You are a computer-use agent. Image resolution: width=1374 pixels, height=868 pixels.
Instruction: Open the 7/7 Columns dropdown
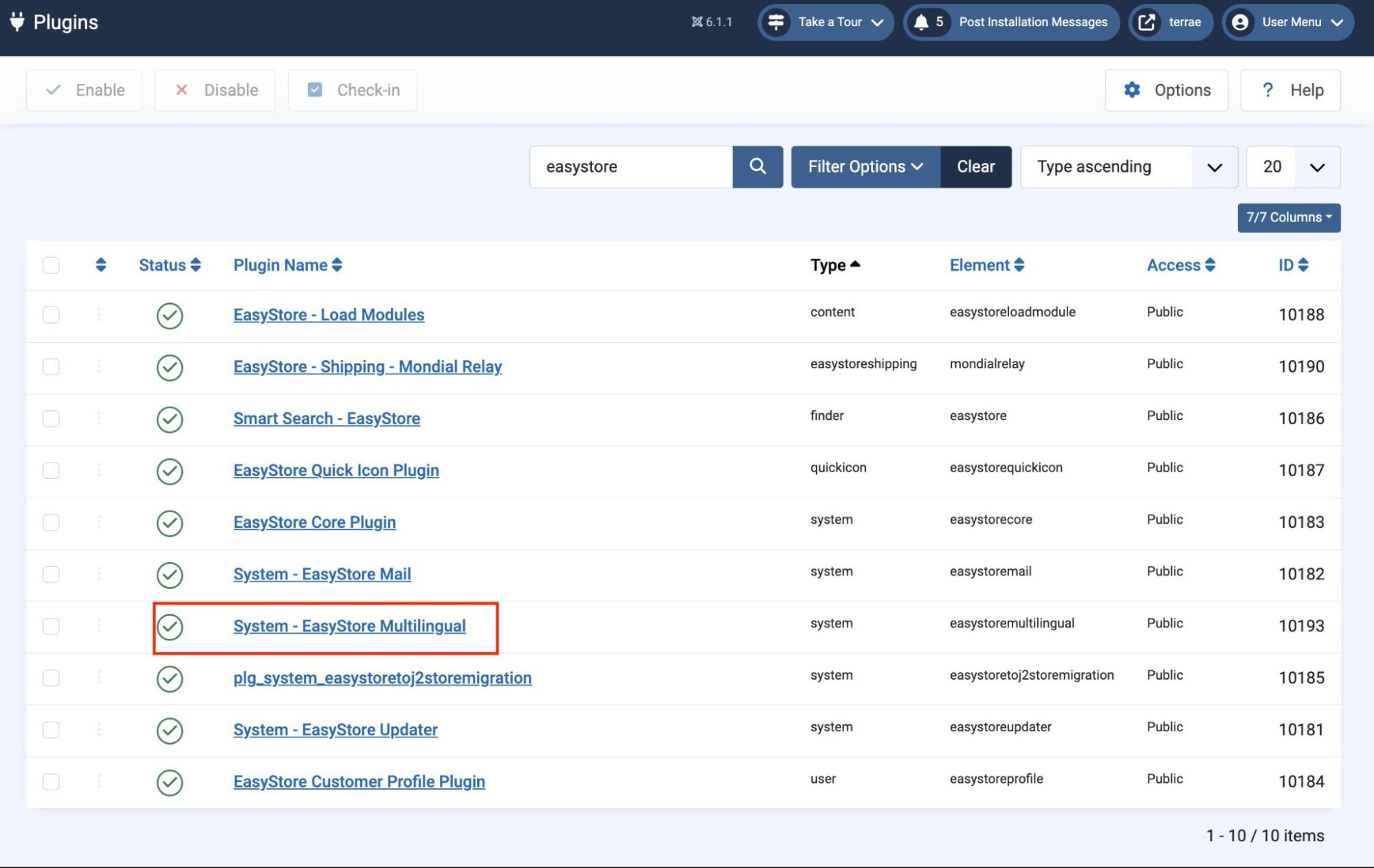1289,217
